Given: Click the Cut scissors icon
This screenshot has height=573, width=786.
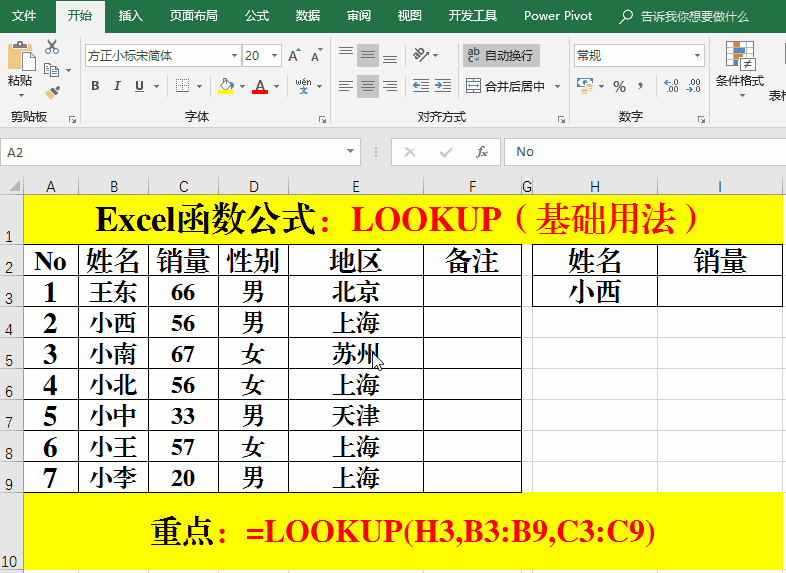Looking at the screenshot, I should (52, 48).
